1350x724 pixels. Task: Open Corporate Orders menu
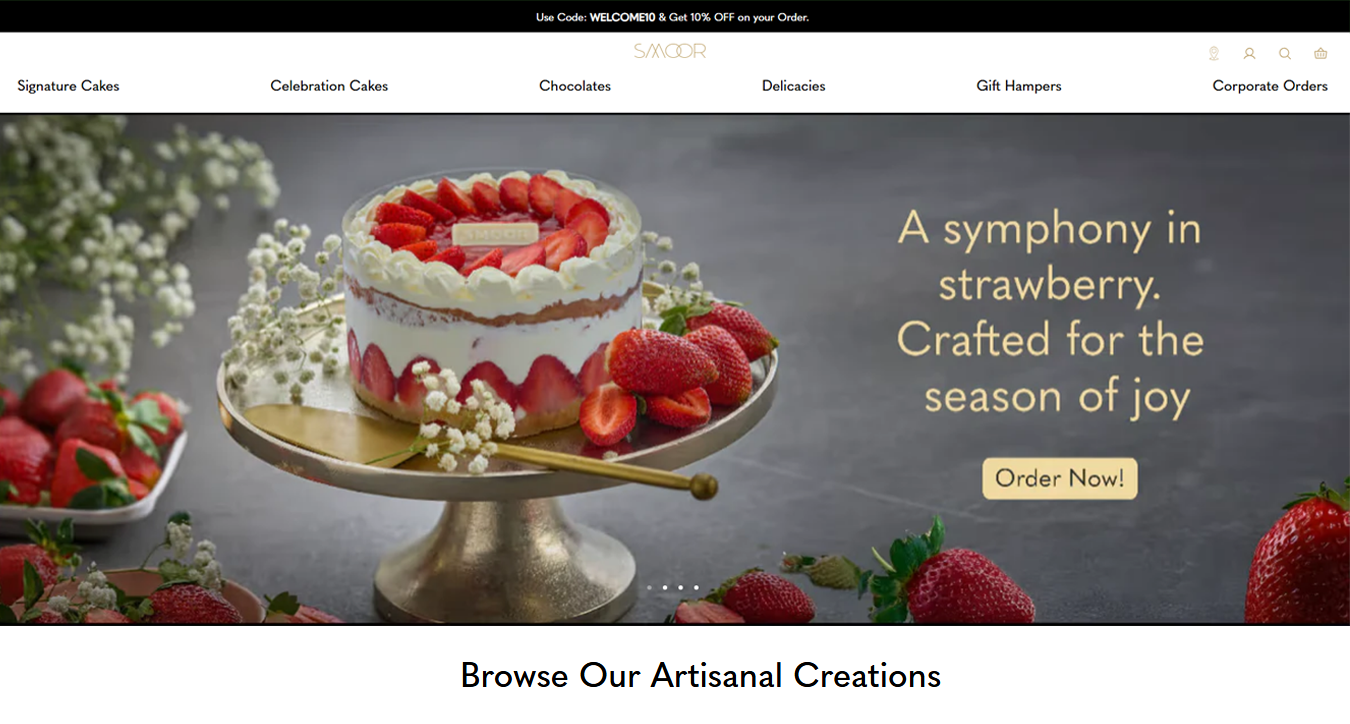pyautogui.click(x=1270, y=86)
